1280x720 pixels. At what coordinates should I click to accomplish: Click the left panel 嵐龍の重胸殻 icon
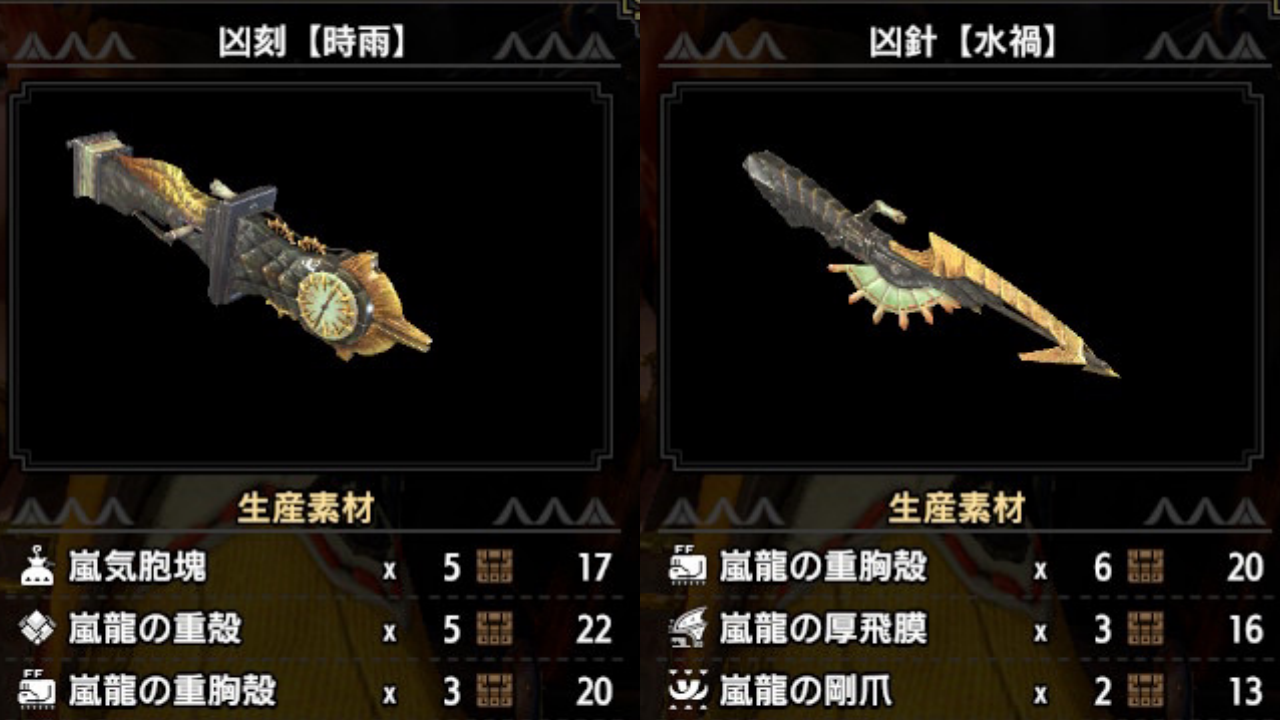[x=36, y=690]
